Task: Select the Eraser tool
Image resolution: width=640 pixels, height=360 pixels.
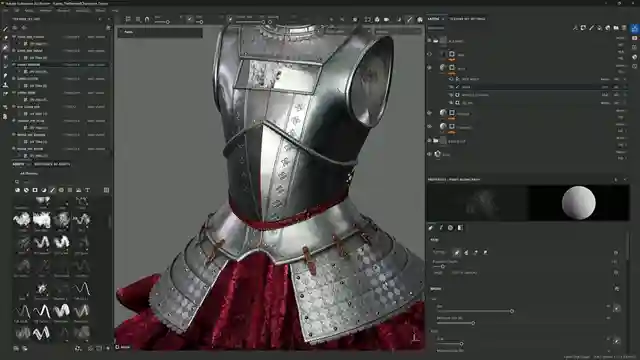Action: coord(5,38)
